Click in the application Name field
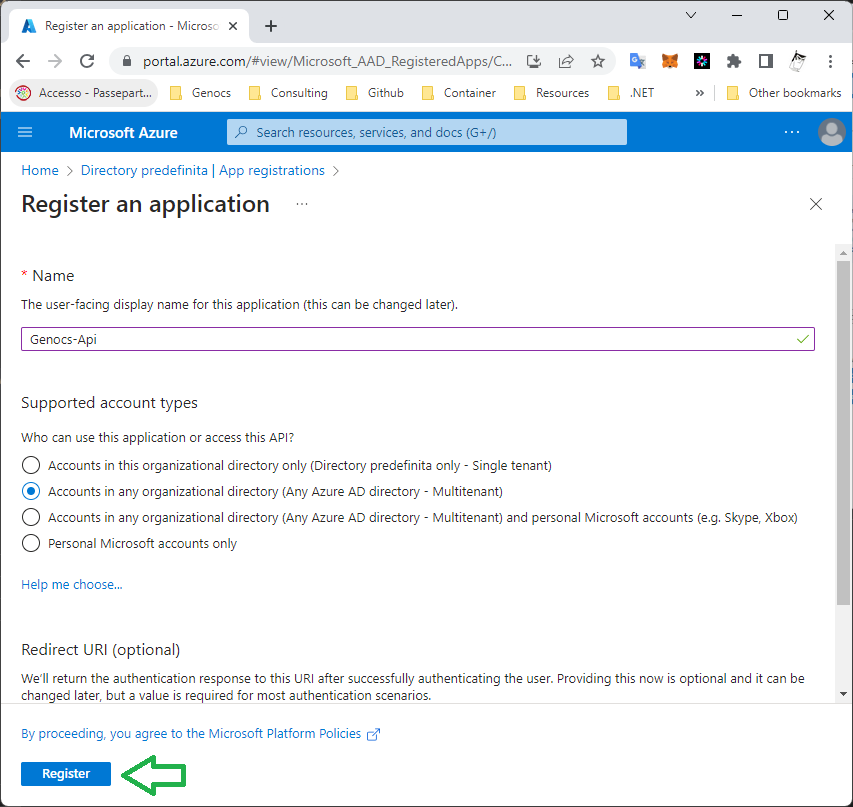The height and width of the screenshot is (807, 853). 400,339
